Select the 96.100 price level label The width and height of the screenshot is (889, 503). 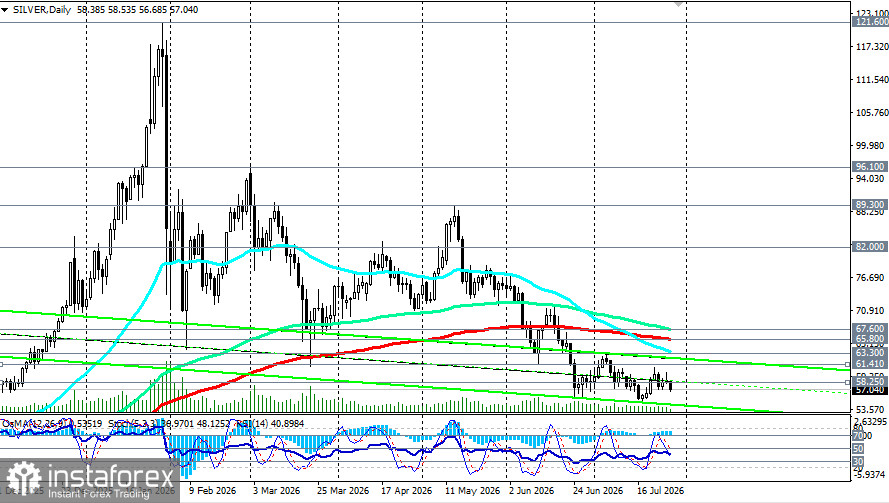[870, 167]
